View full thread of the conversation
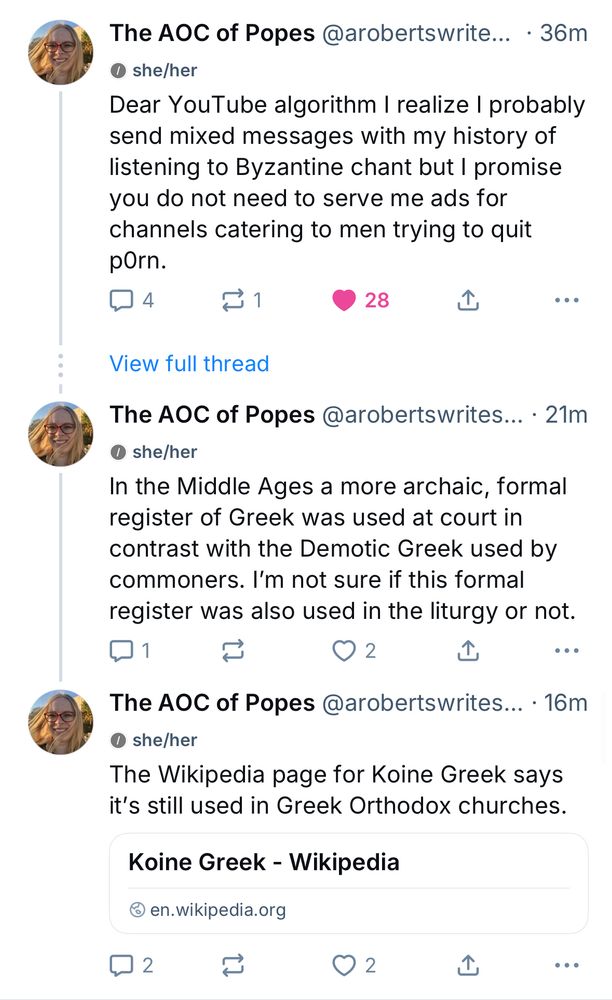 [189, 364]
